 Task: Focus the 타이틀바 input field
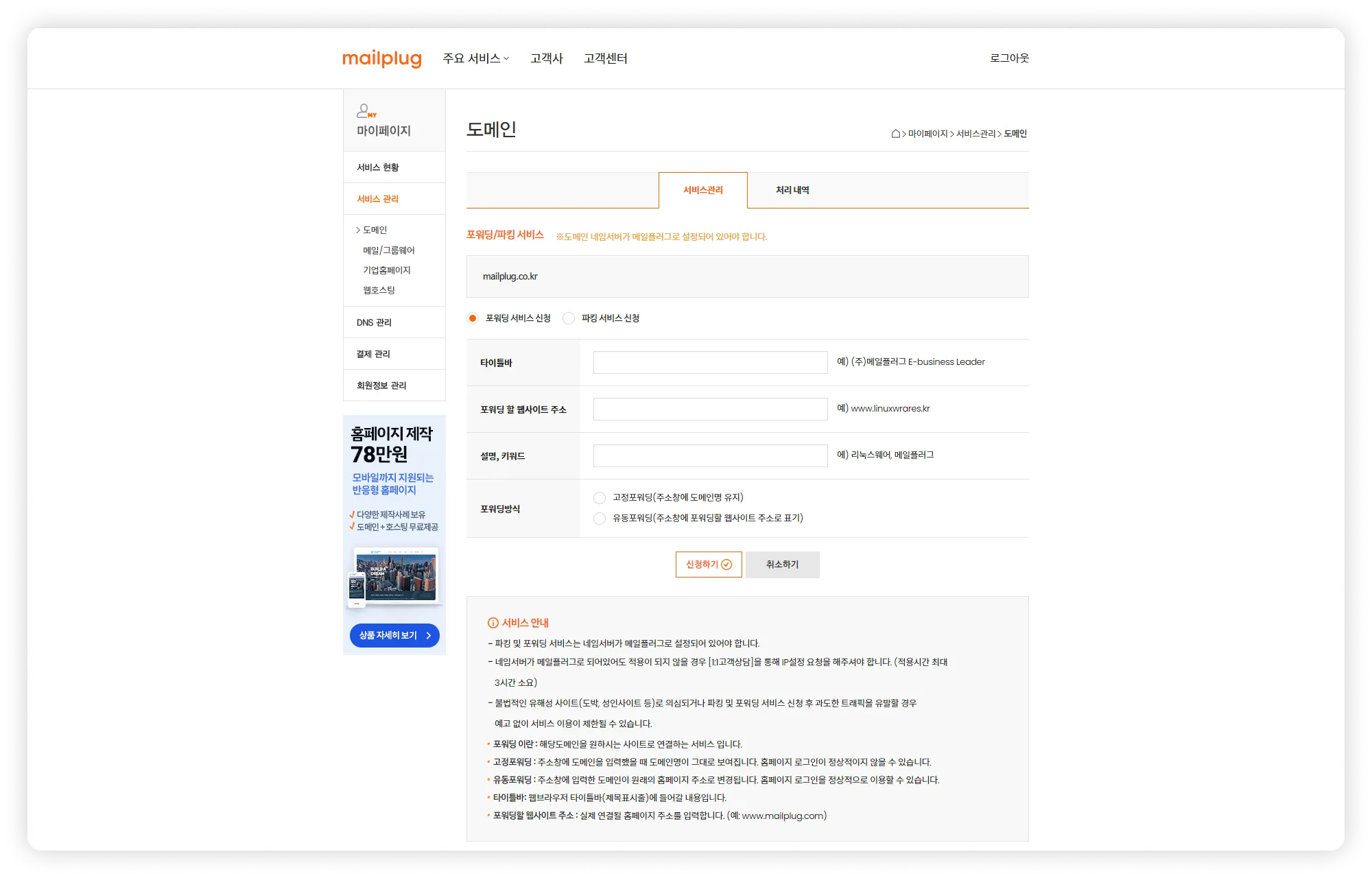tap(710, 363)
